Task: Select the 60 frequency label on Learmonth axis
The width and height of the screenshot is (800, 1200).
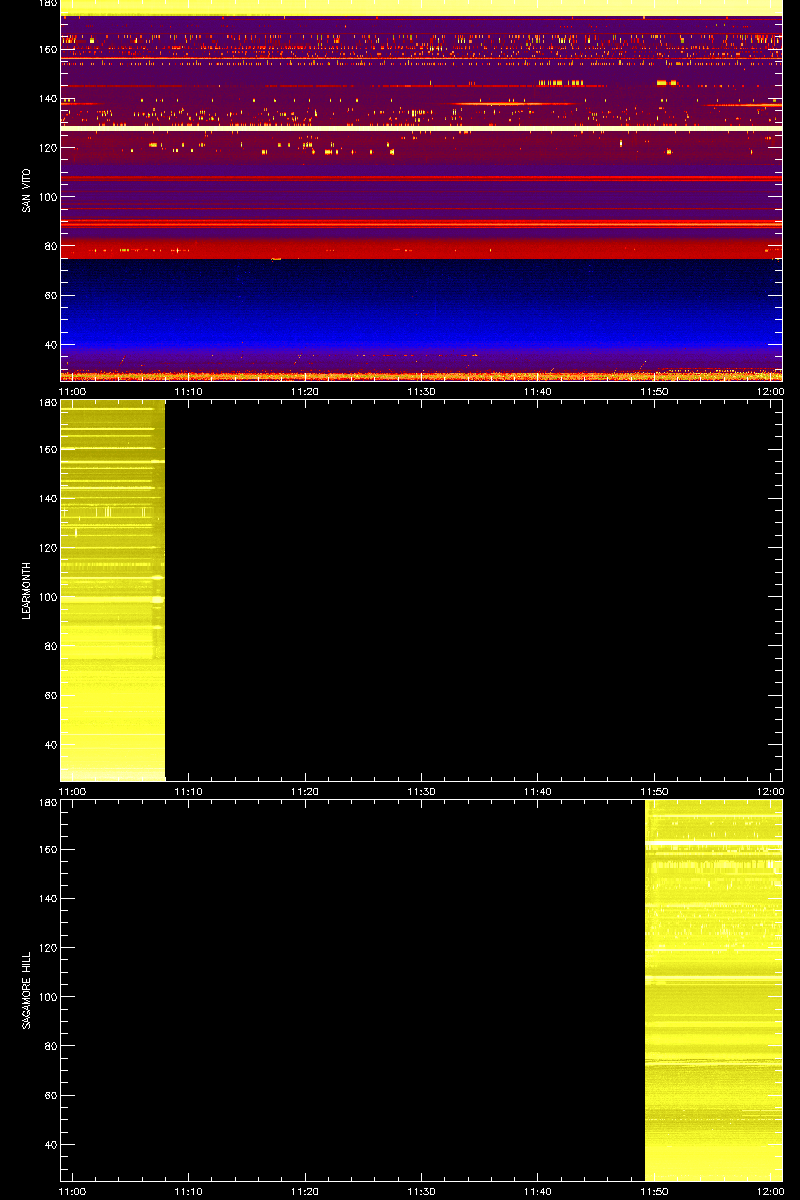Action: 50,695
